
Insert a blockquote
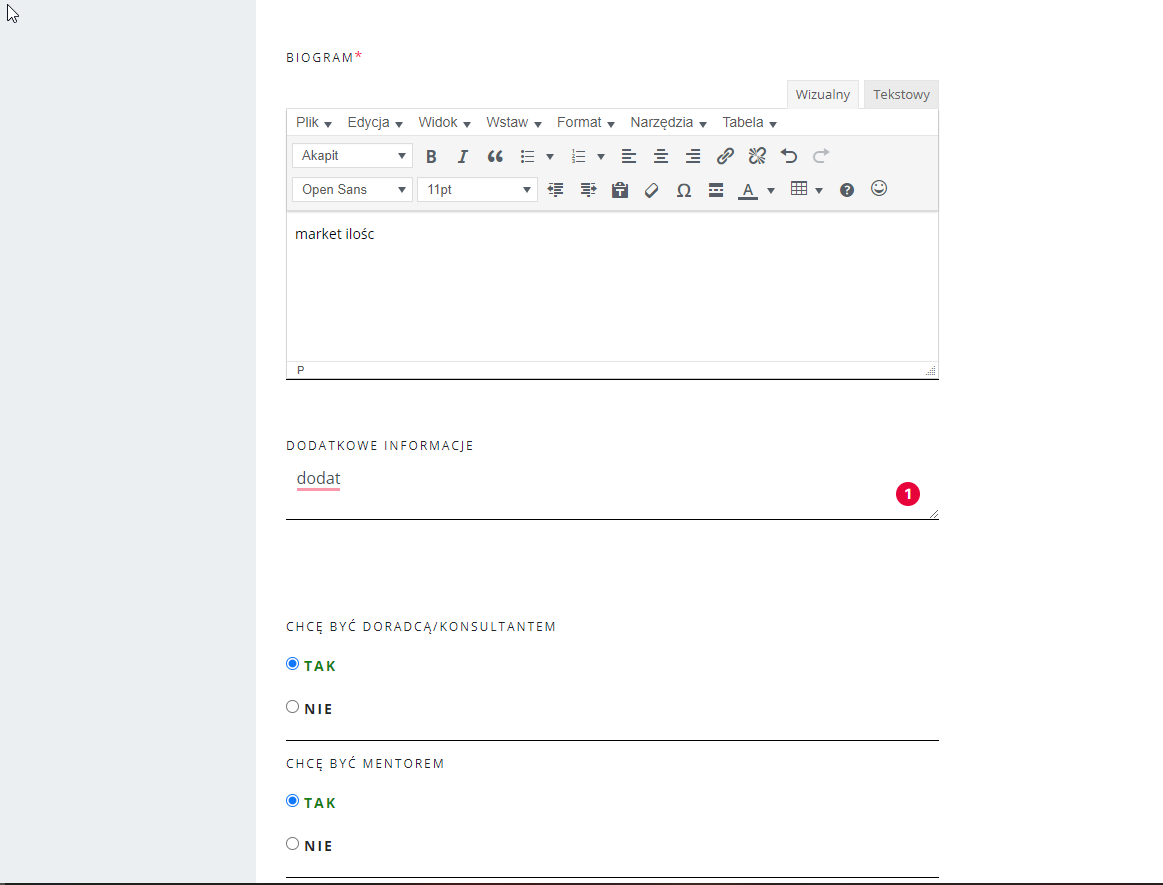coord(495,156)
